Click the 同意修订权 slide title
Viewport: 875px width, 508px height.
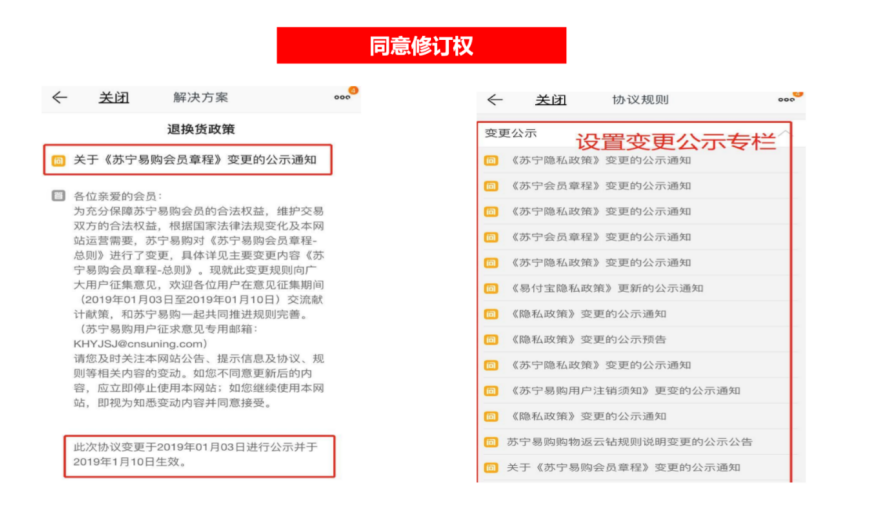(421, 46)
